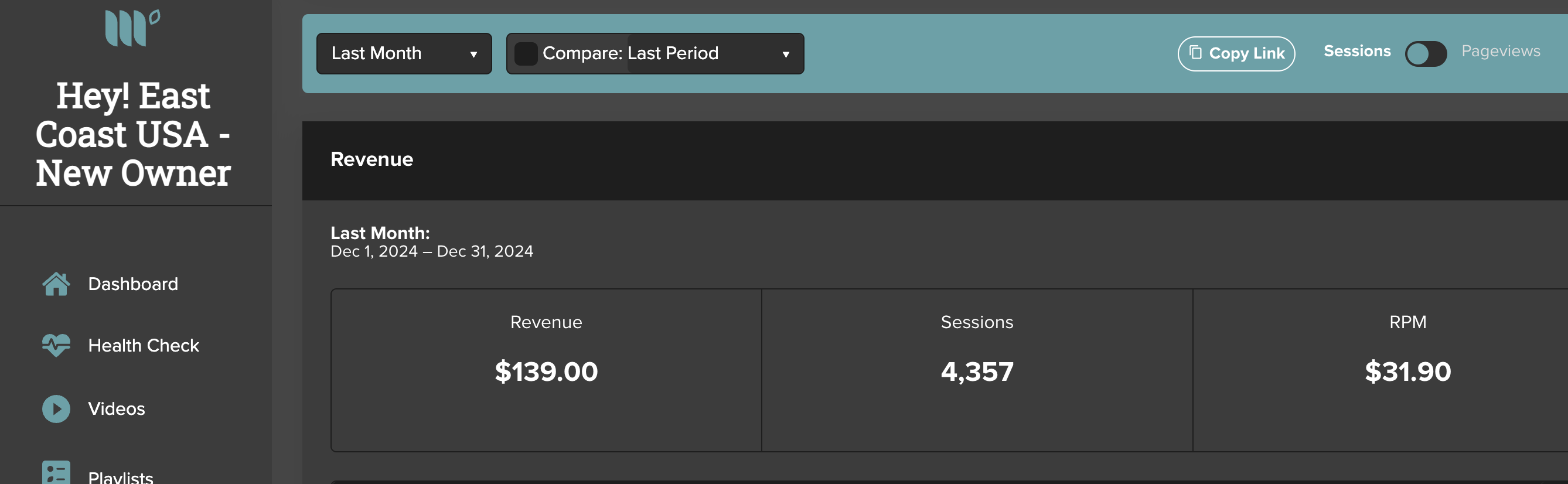Viewport: 1568px width, 484px height.
Task: Open Health Check menu item
Action: [x=144, y=345]
